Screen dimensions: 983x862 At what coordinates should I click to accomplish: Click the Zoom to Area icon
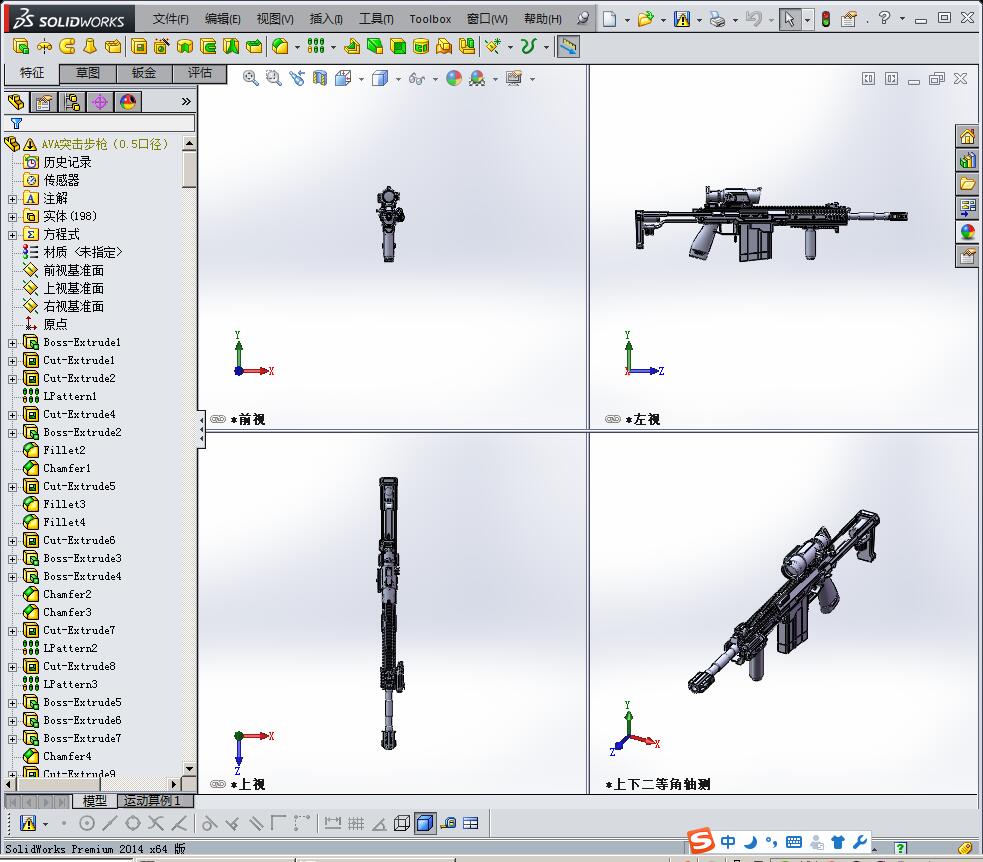(x=273, y=78)
